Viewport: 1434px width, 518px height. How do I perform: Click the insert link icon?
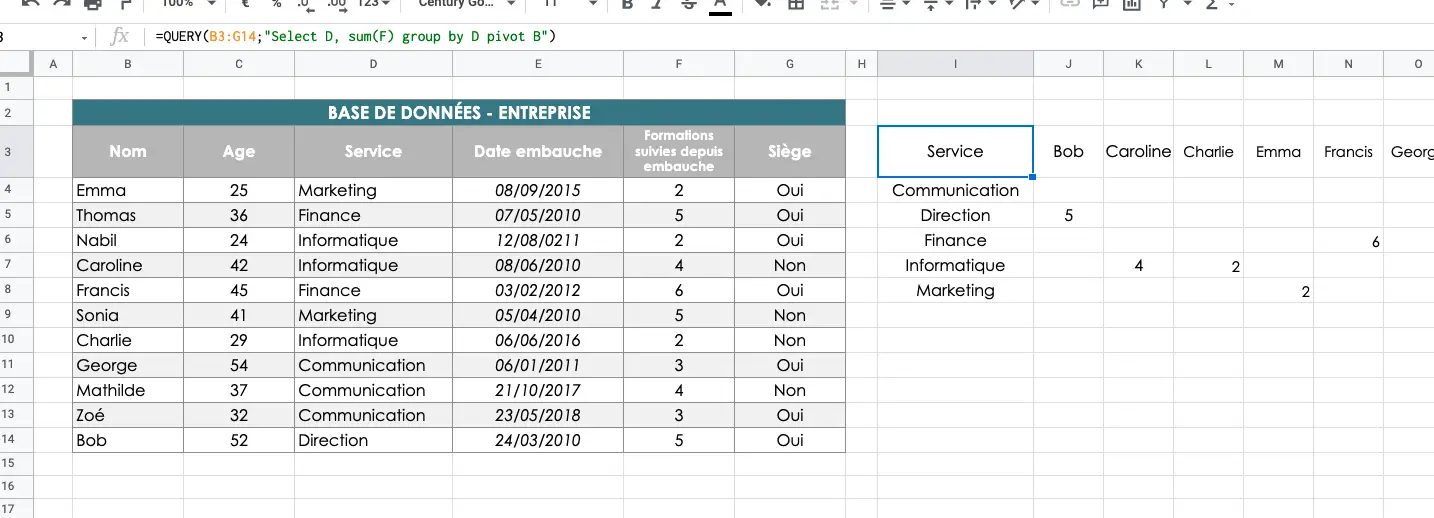1070,4
